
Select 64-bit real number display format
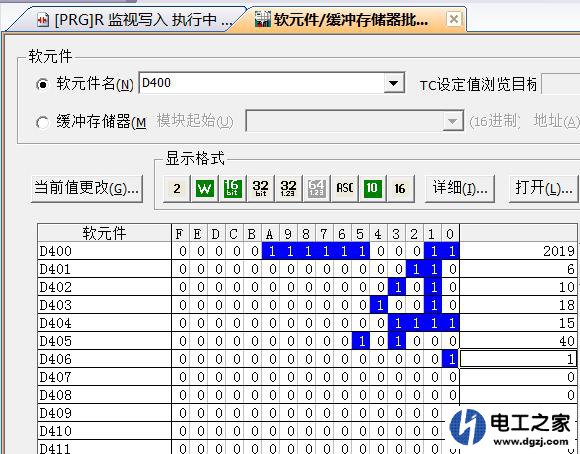(x=316, y=188)
